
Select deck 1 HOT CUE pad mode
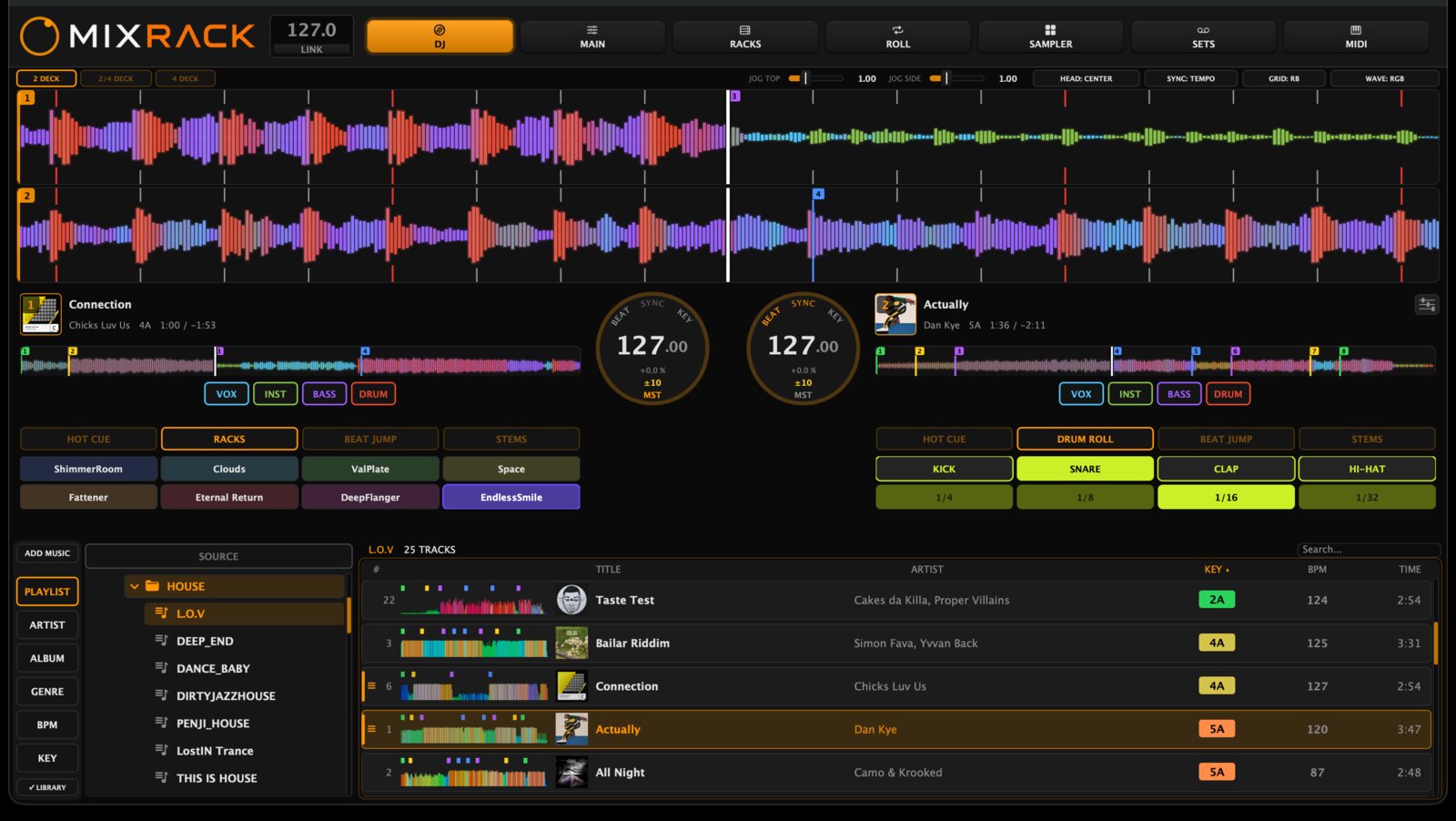[x=88, y=439]
